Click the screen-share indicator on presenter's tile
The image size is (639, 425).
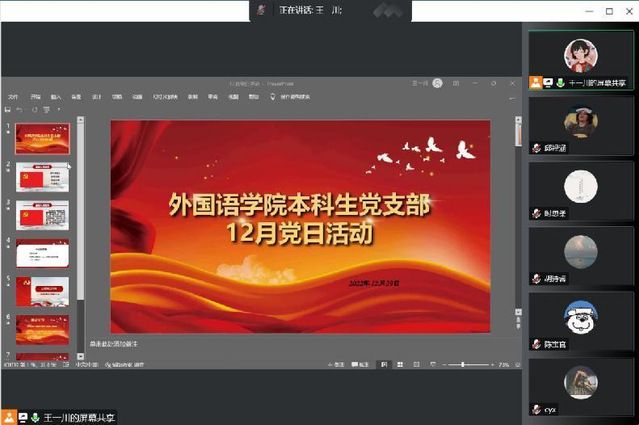click(x=548, y=82)
